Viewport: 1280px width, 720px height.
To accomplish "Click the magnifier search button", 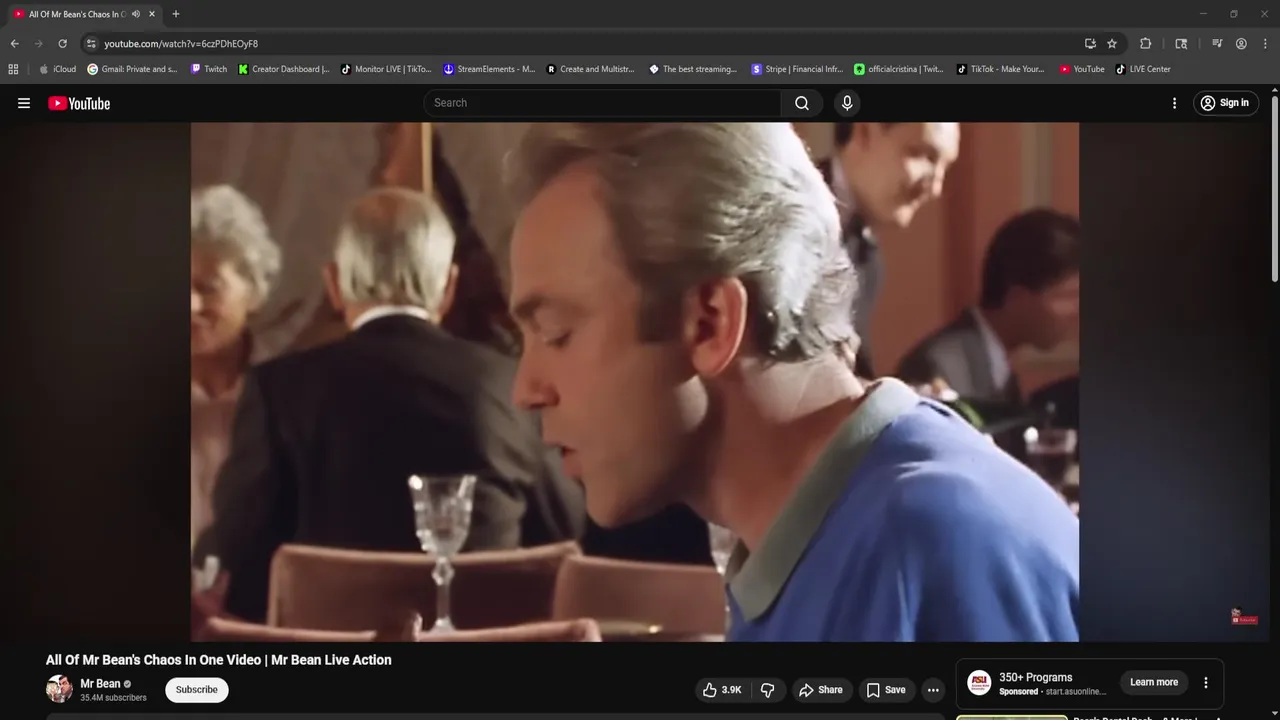I will (x=802, y=103).
